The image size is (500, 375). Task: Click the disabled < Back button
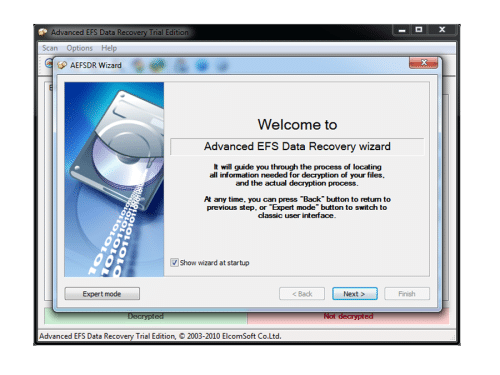pos(302,294)
